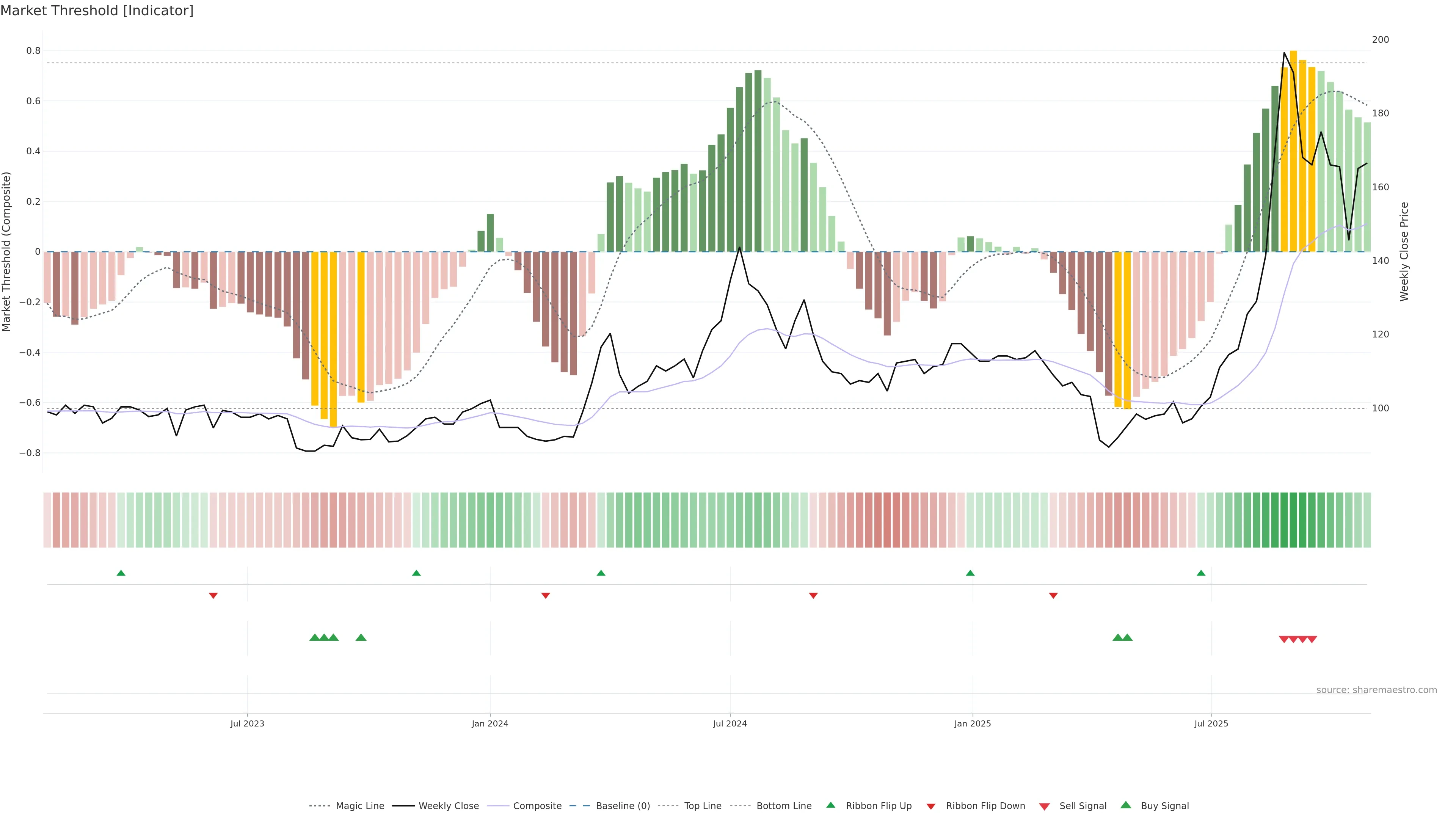Screen dimensions: 1456x819
Task: Click Sell Signal legend triangle icon
Action: [1045, 806]
